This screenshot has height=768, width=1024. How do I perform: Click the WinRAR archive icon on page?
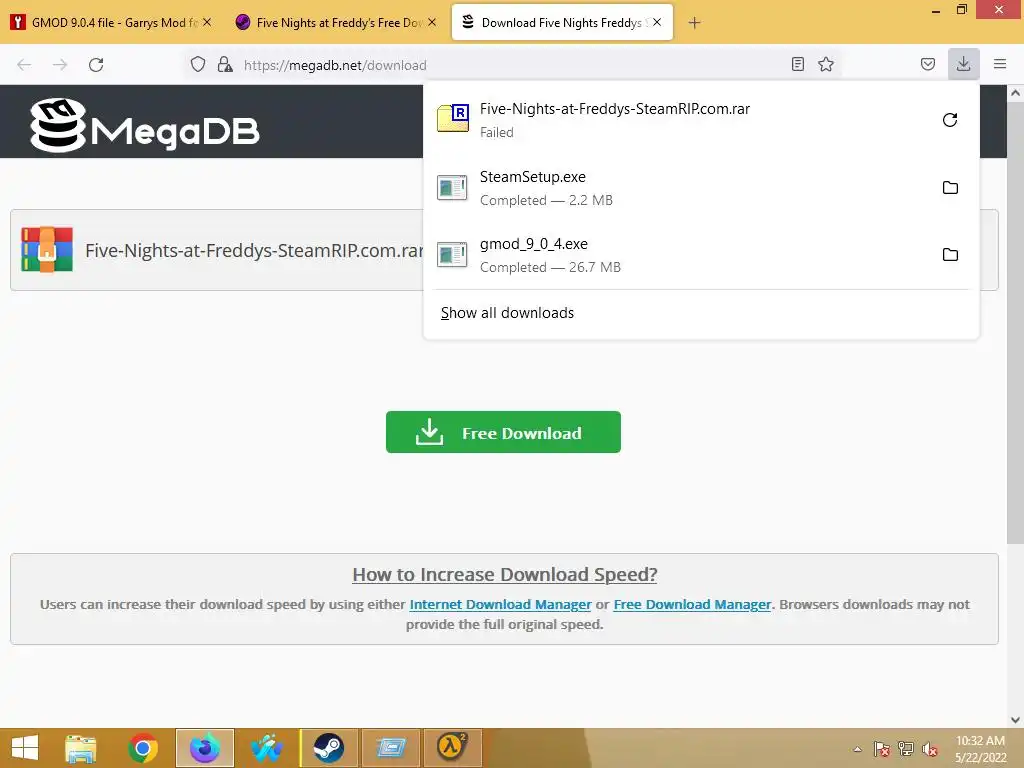[x=47, y=249]
